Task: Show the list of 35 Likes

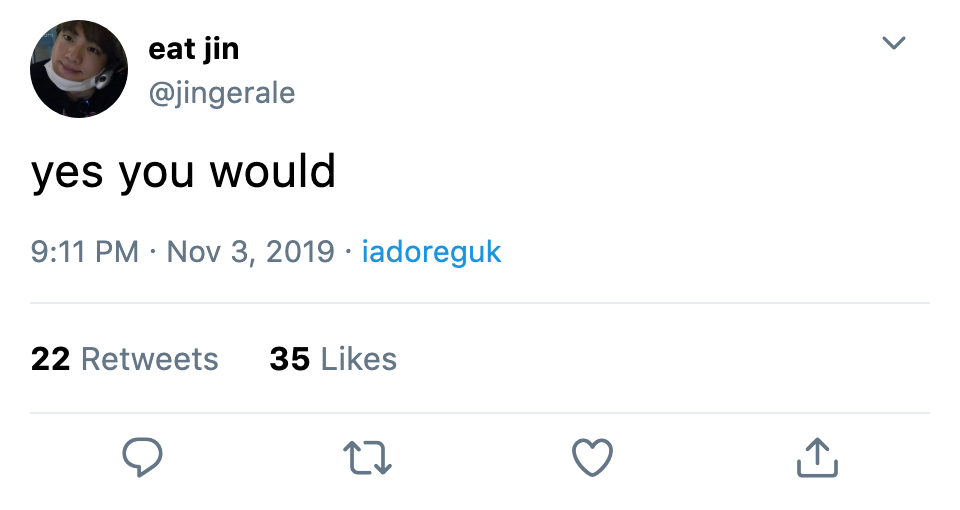Action: (333, 359)
